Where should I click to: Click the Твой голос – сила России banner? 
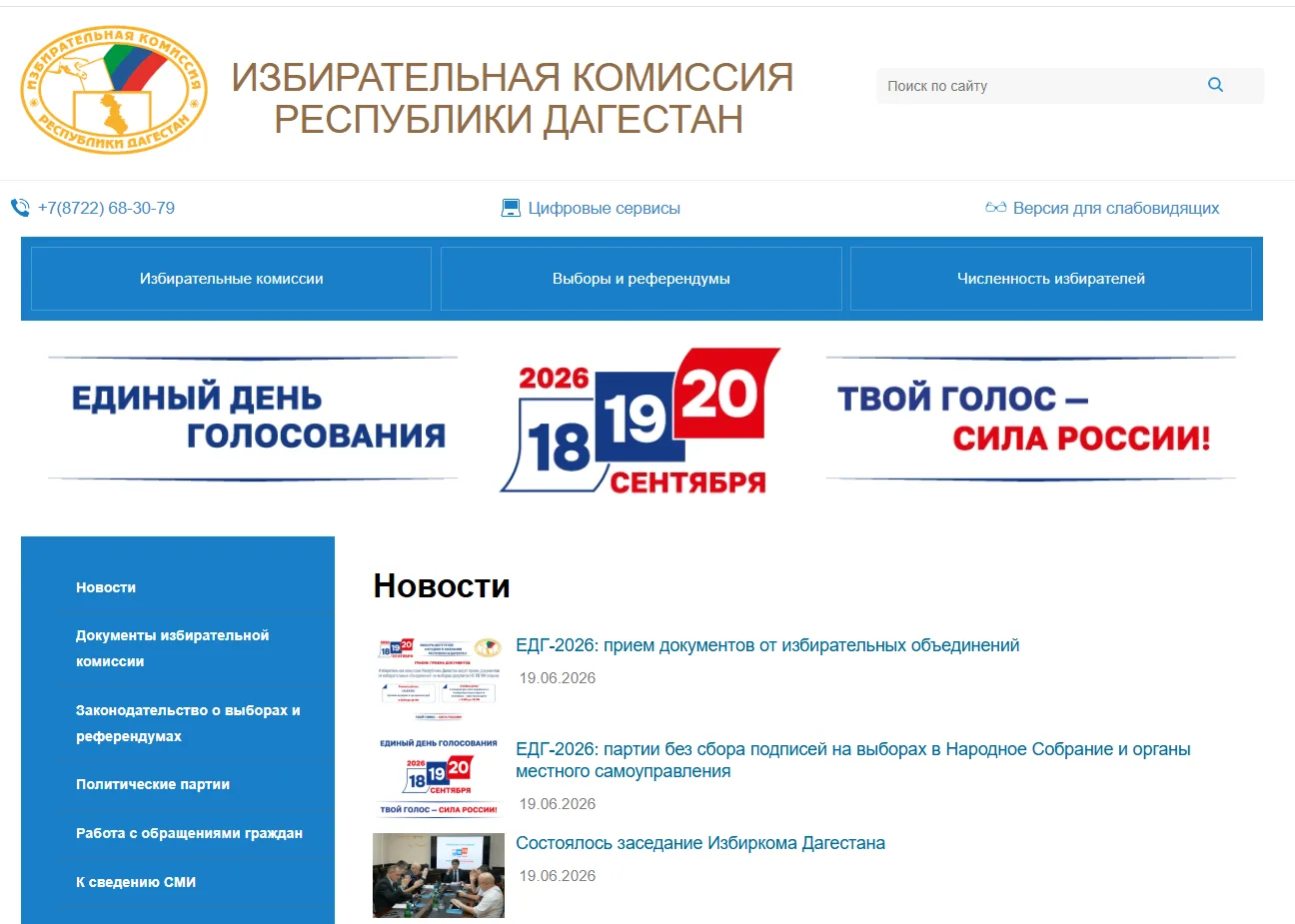(1023, 419)
